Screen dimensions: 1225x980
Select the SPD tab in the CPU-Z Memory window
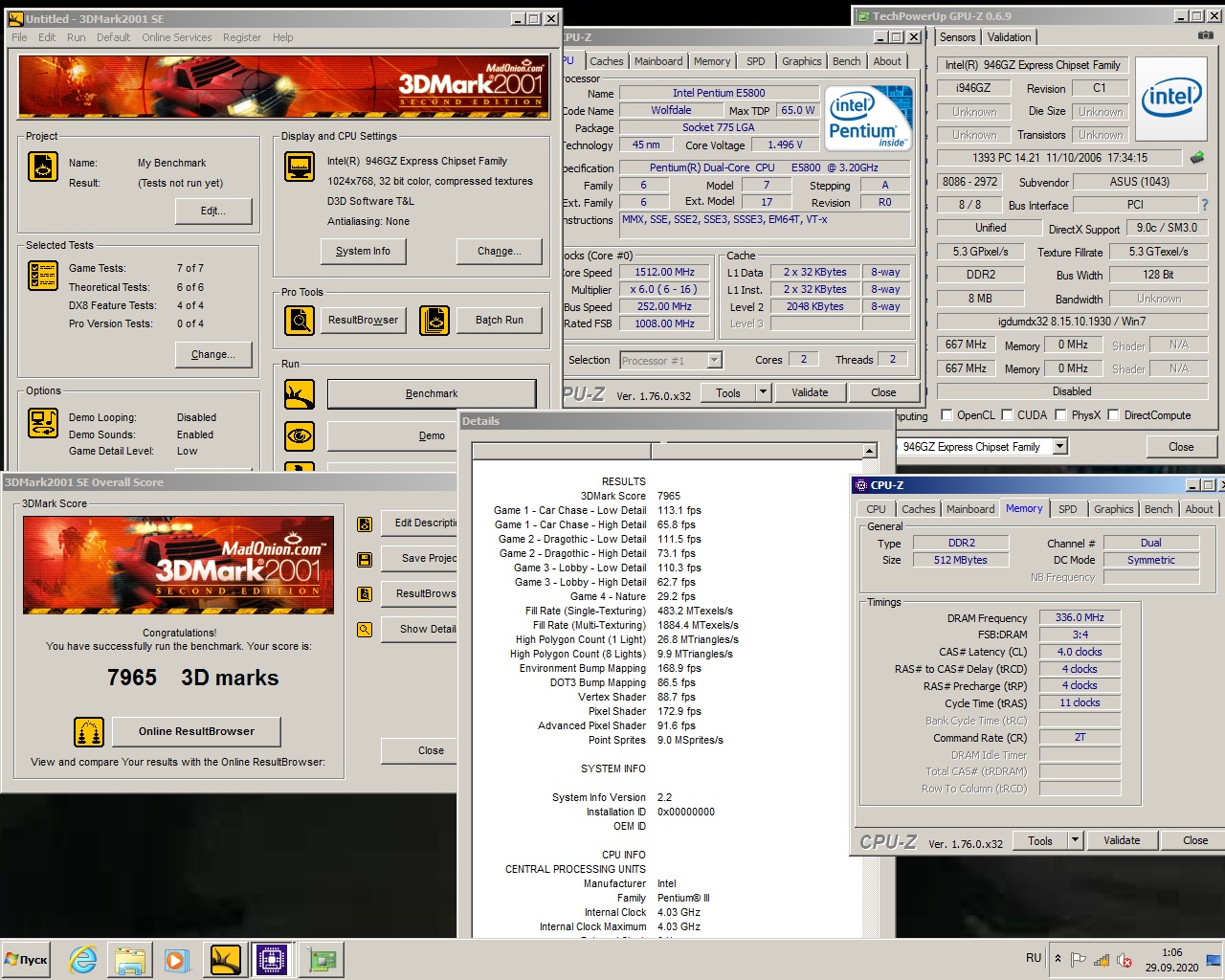point(1068,509)
